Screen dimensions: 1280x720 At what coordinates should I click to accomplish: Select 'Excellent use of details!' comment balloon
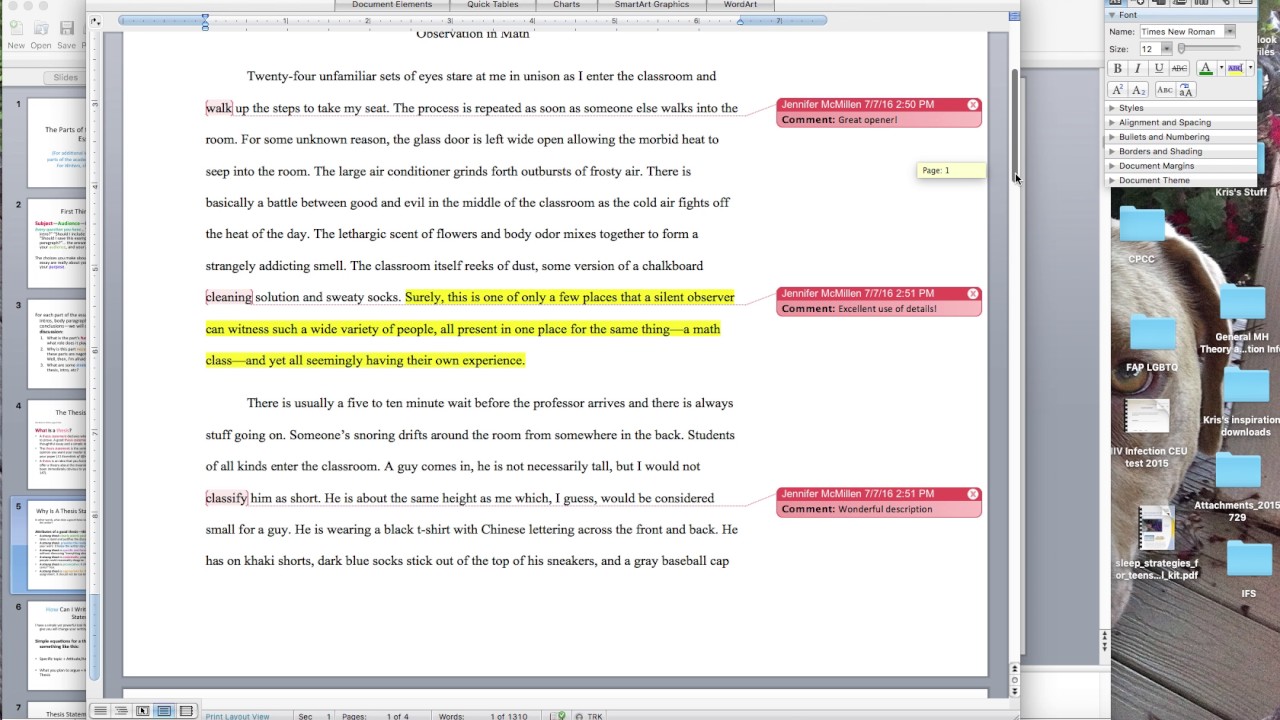(879, 301)
